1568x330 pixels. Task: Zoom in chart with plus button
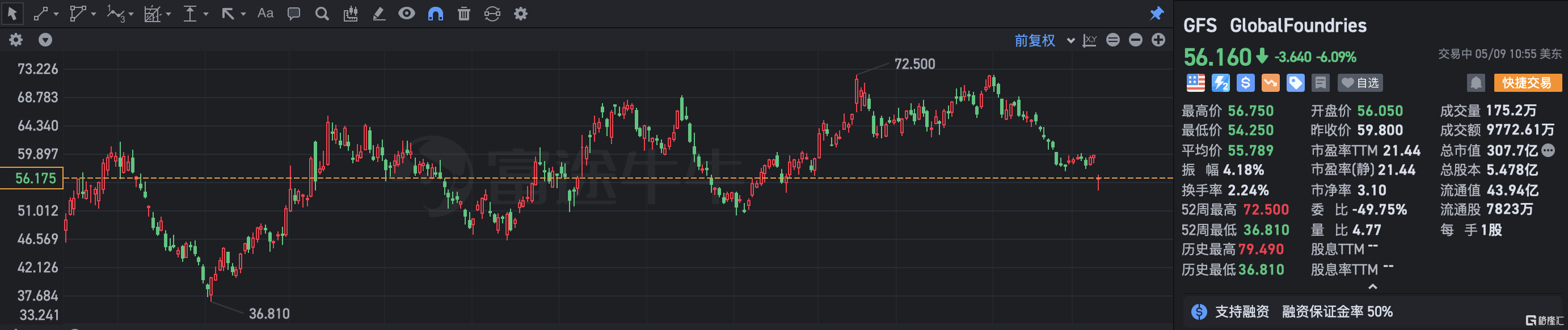1158,40
